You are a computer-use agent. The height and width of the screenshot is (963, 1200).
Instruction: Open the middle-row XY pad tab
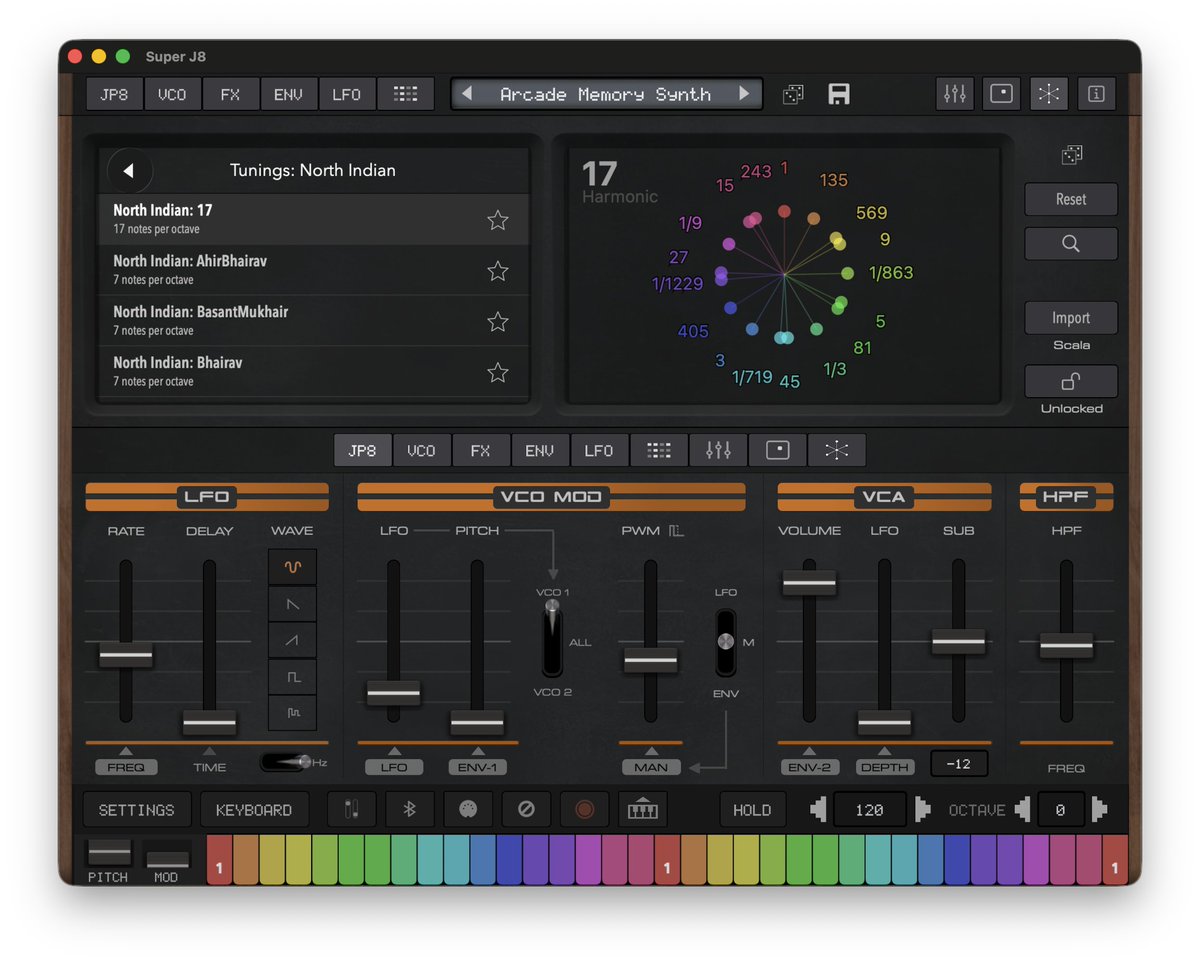point(777,451)
